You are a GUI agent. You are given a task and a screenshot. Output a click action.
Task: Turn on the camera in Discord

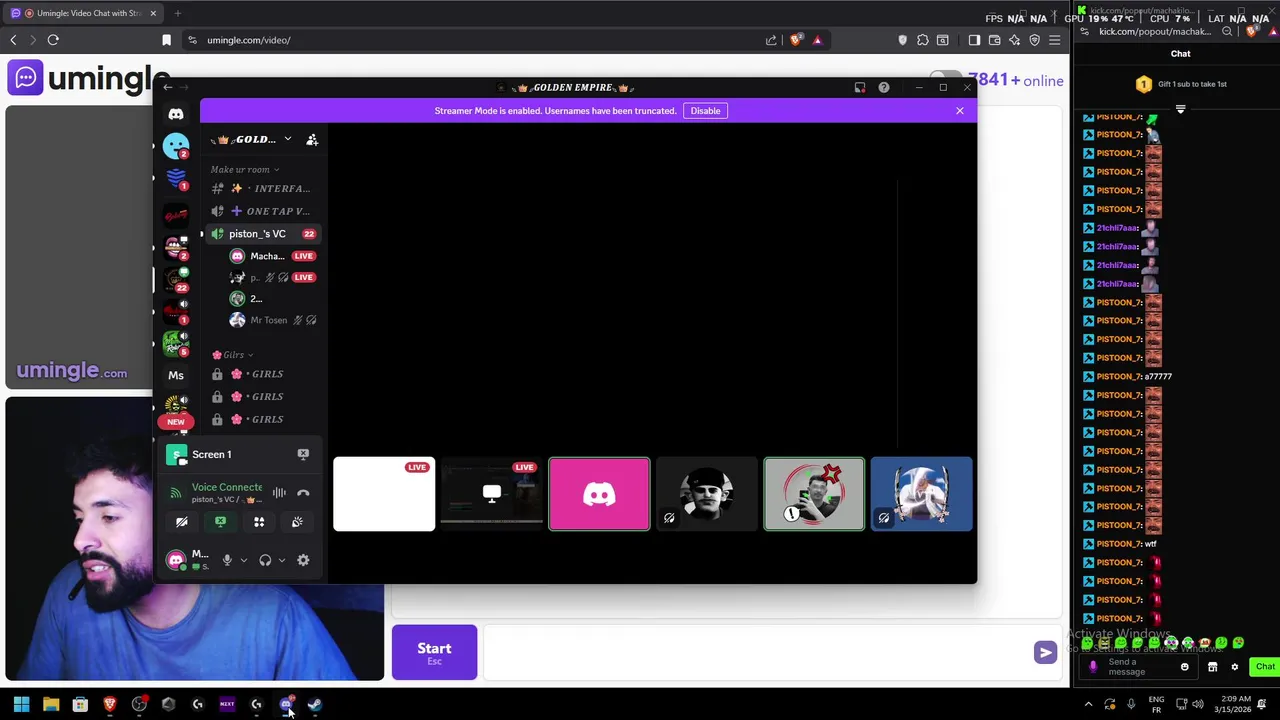pos(182,522)
